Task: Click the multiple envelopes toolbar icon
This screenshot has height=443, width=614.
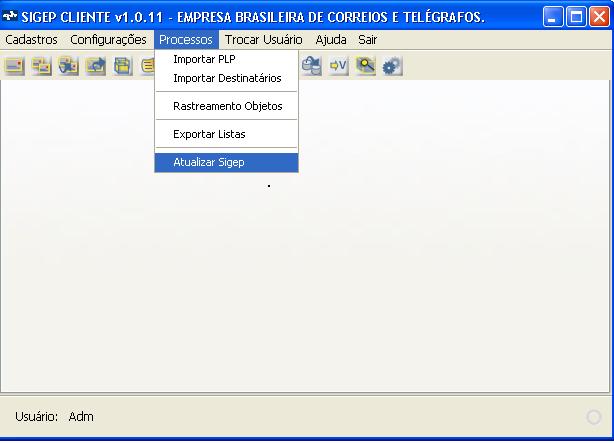Action: click(42, 66)
